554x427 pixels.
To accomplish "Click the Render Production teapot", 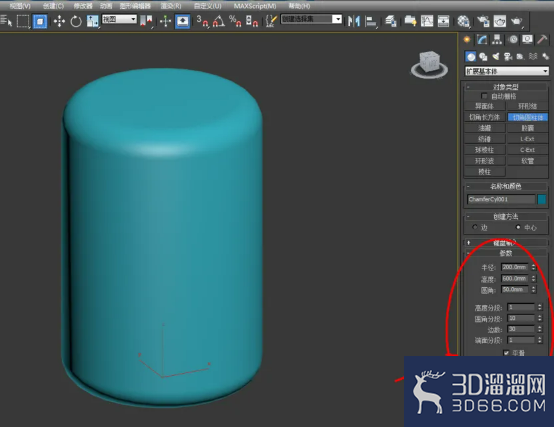I will 517,21.
